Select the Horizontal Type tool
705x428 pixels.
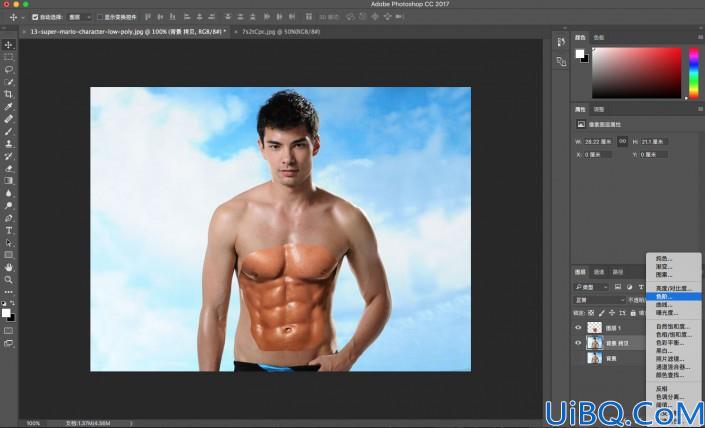point(8,230)
